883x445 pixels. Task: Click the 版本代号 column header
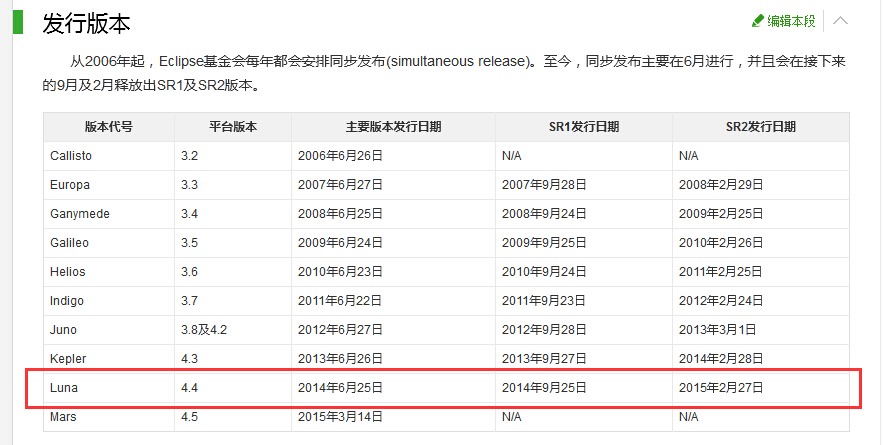coord(108,127)
